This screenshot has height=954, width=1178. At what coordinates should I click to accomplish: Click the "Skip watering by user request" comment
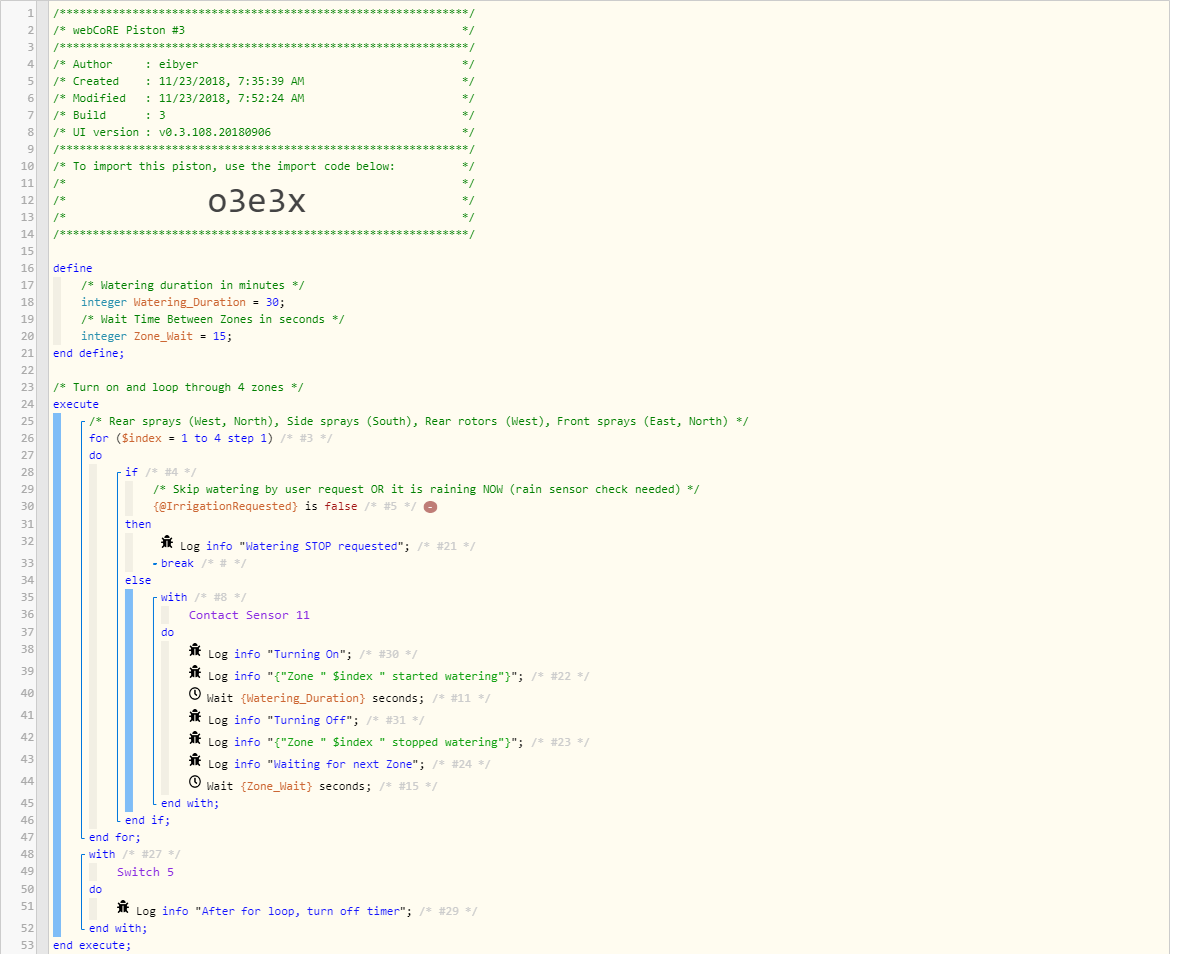pyautogui.click(x=426, y=489)
